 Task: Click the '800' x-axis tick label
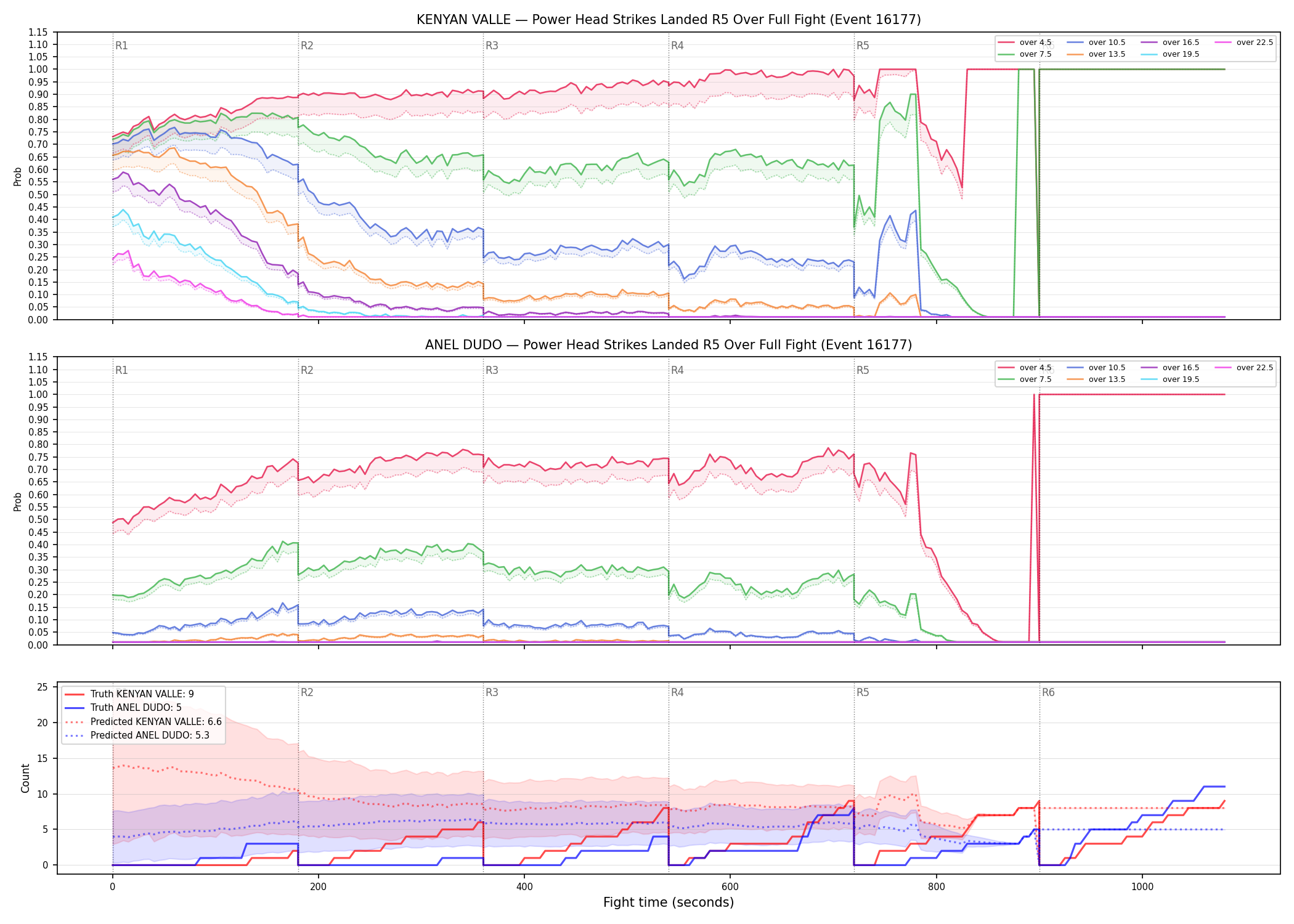coord(936,887)
